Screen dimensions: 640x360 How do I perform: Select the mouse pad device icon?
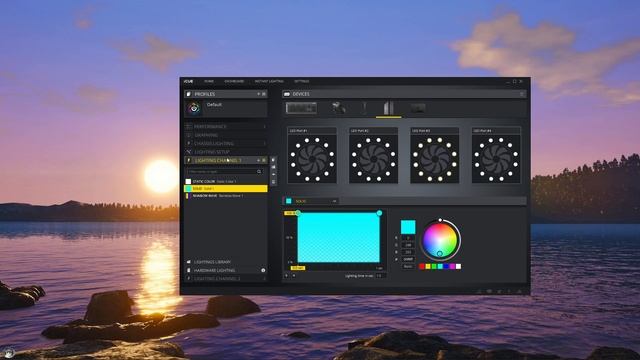pos(418,108)
